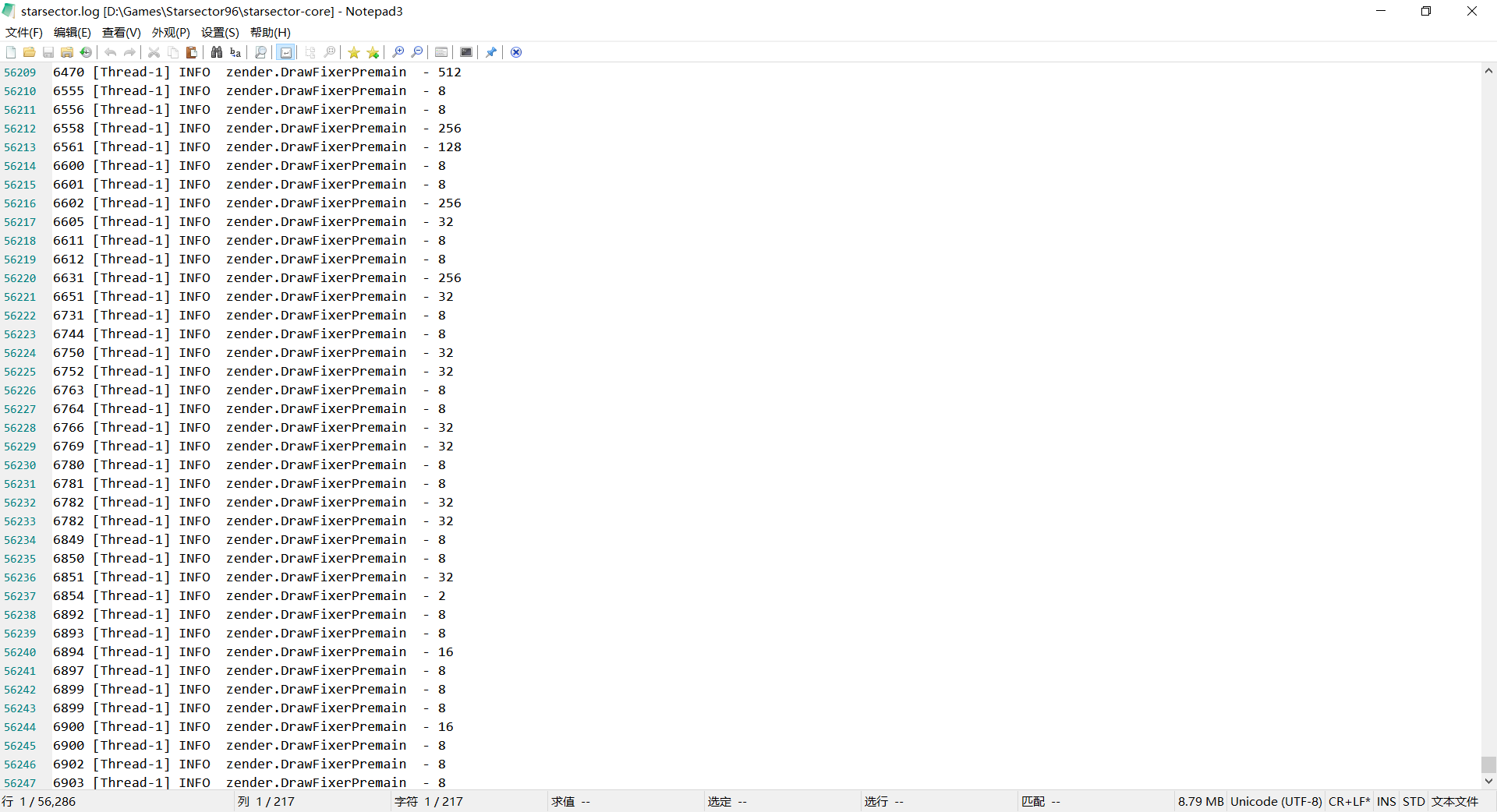1497x812 pixels.
Task: Toggle the always-on-top pin icon
Action: pos(490,52)
